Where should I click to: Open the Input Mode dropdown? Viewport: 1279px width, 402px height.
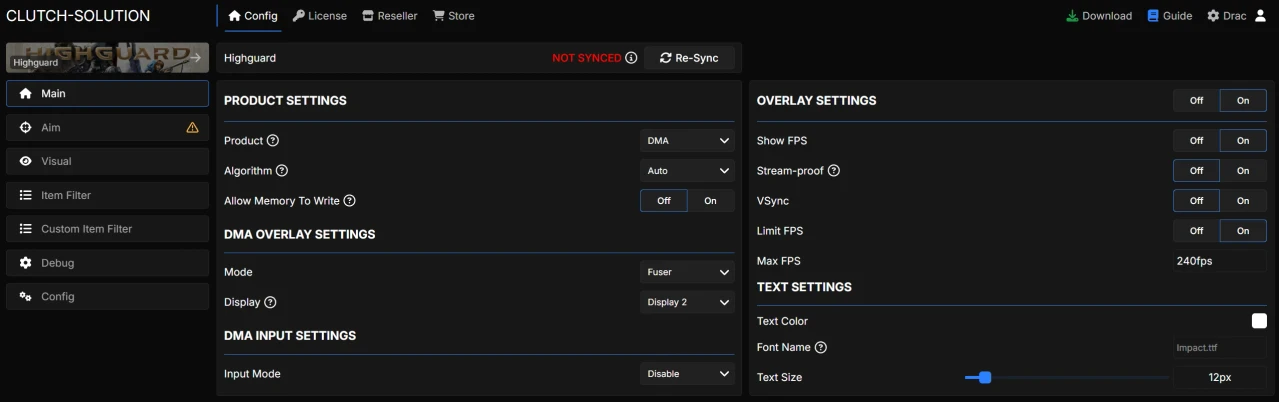[x=687, y=374]
